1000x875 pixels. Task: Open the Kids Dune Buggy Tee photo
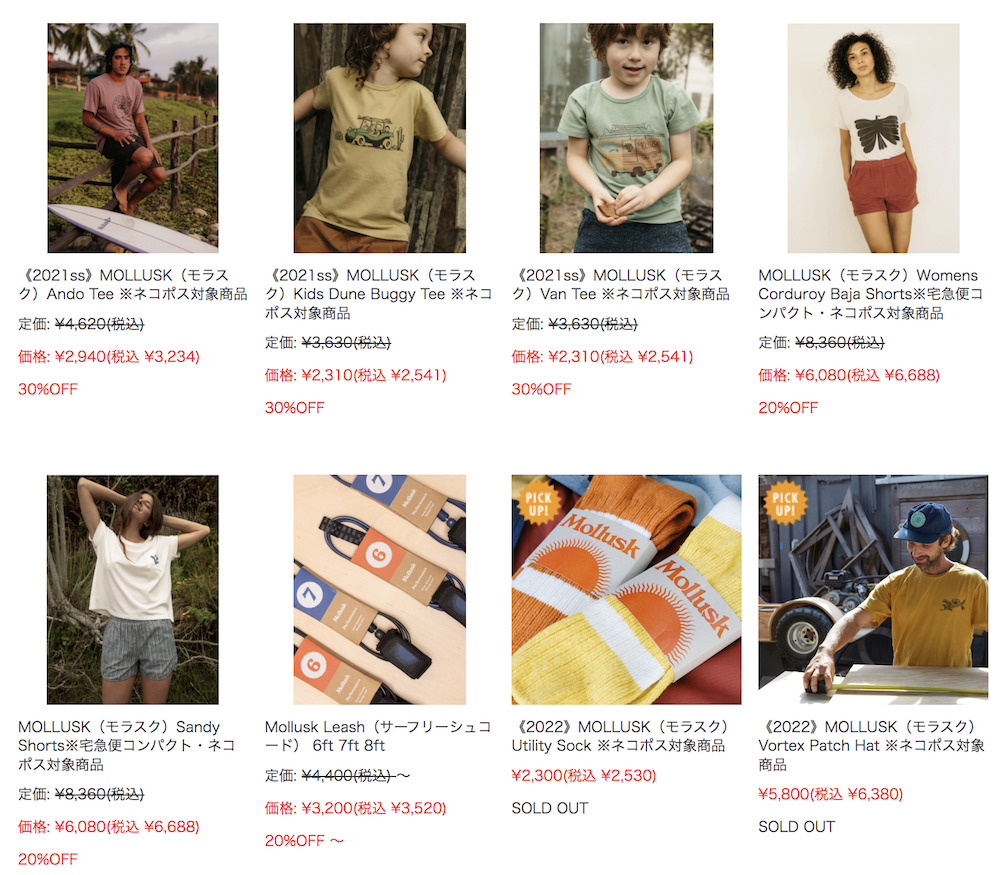click(379, 138)
